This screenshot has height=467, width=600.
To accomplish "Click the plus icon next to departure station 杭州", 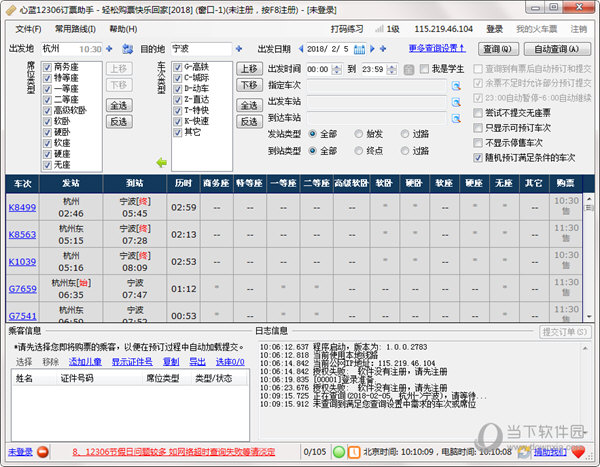I will (x=109, y=49).
